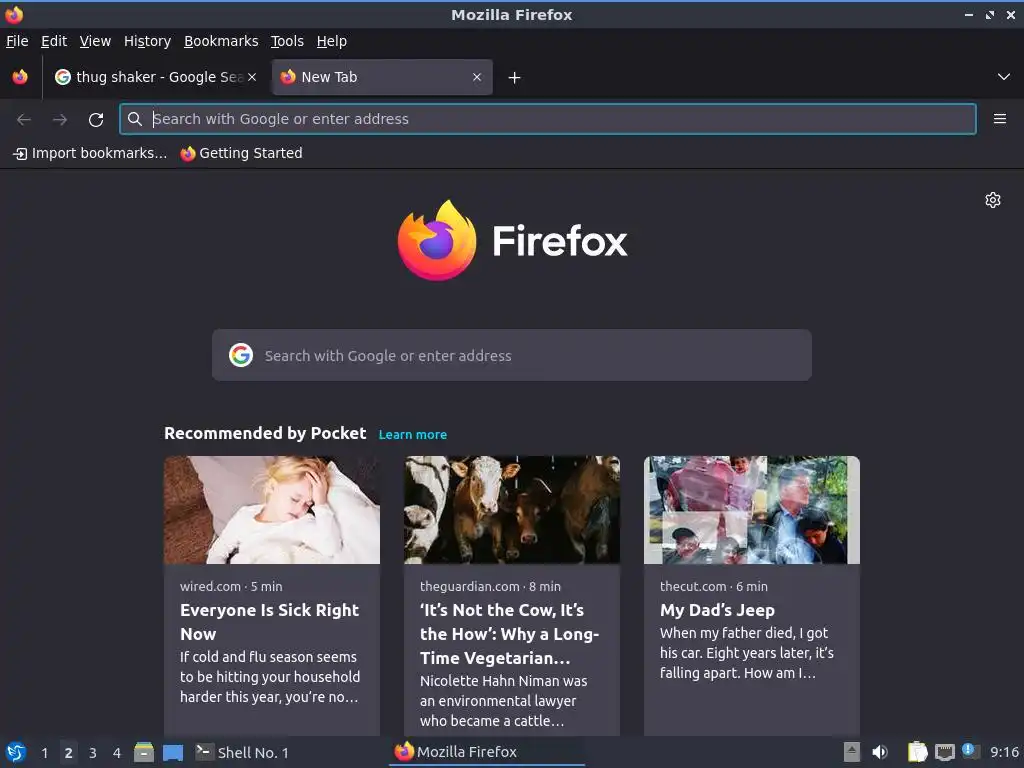Click the center page search box

tap(511, 355)
